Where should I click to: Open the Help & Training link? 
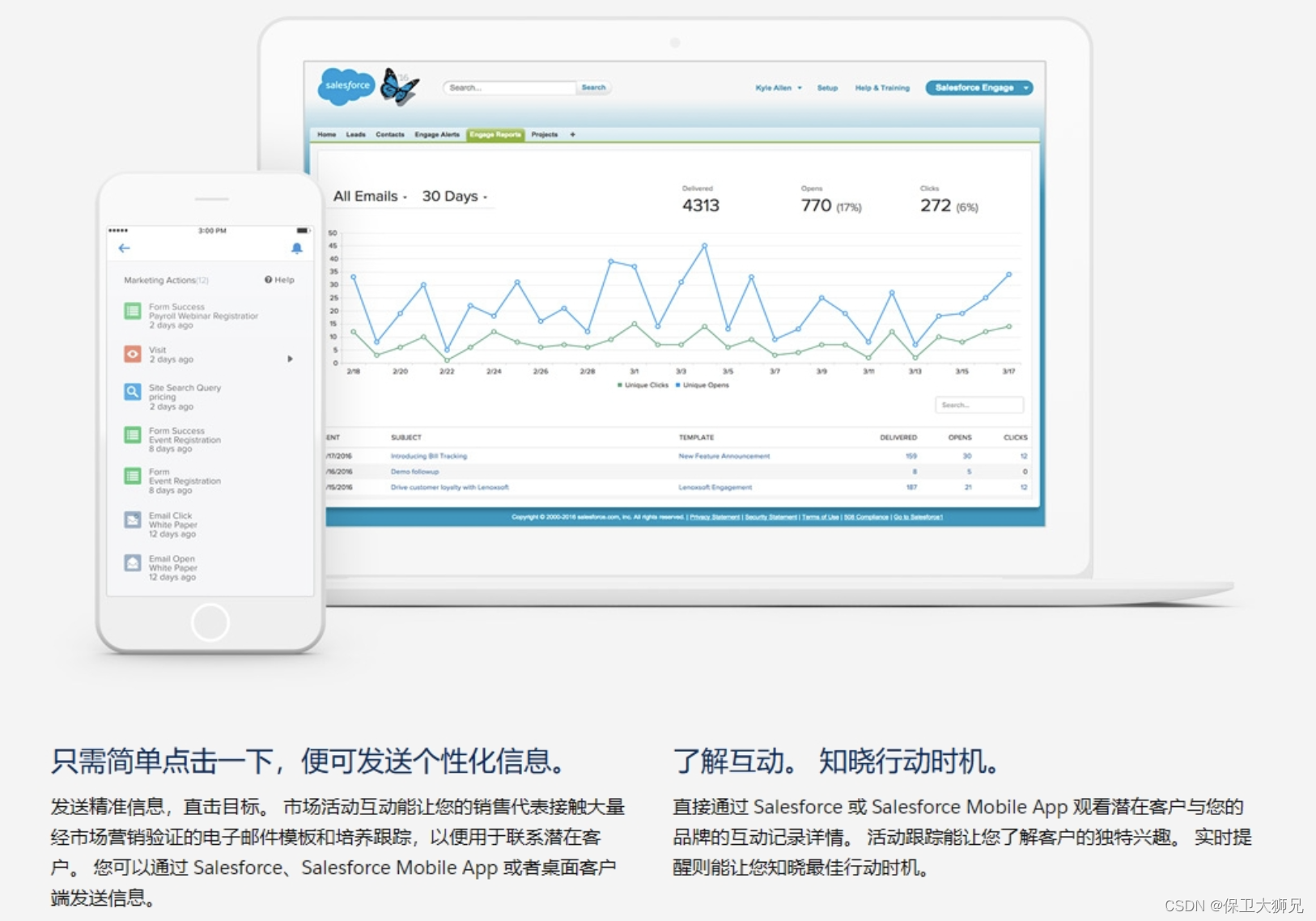click(882, 87)
